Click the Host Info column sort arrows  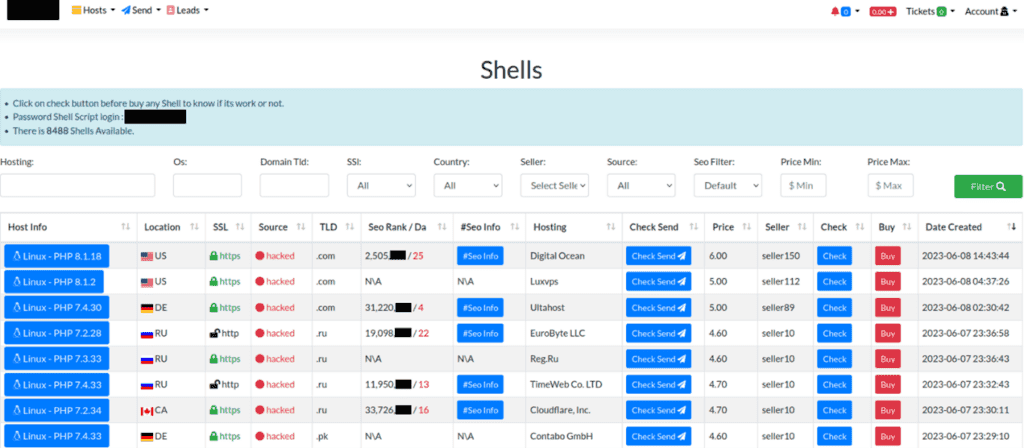pos(125,227)
